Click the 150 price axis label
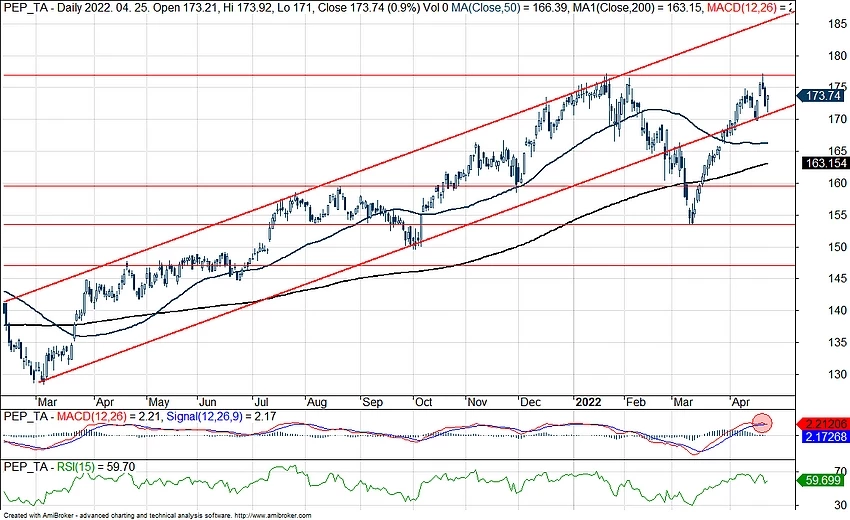Viewport: 850px width, 520px height. 837,247
